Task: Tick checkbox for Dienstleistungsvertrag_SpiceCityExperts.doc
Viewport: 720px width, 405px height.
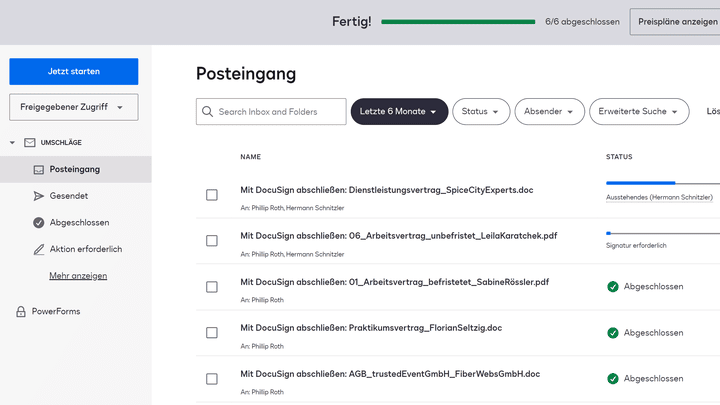Action: pos(212,195)
